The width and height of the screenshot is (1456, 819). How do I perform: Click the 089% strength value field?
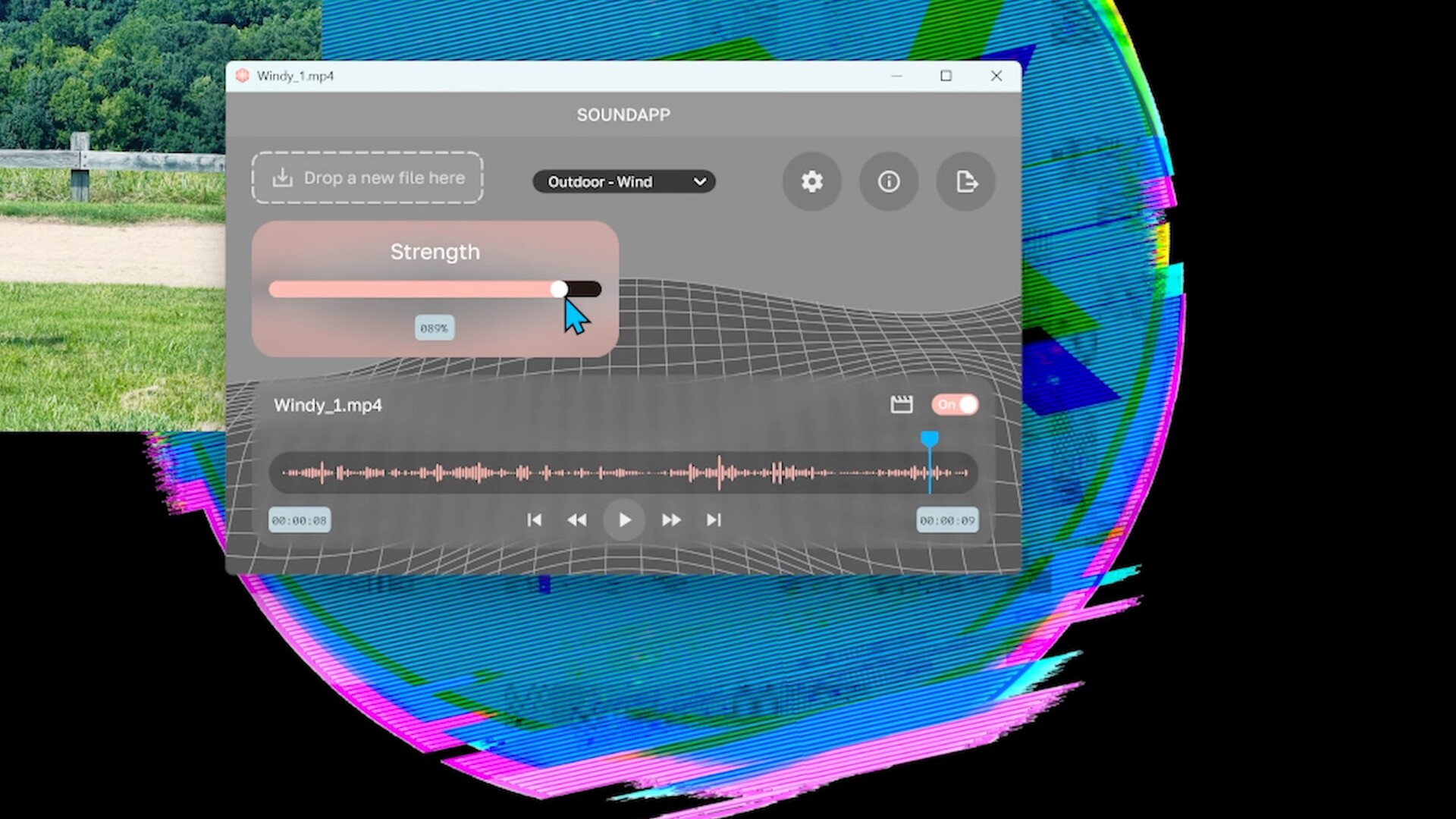(x=435, y=328)
